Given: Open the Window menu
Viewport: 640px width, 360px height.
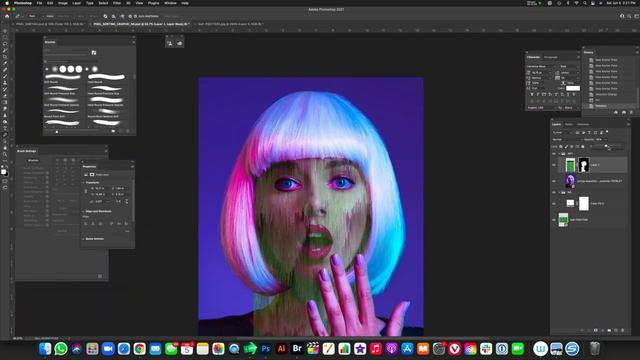Looking at the screenshot, I should pyautogui.click(x=170, y=3).
